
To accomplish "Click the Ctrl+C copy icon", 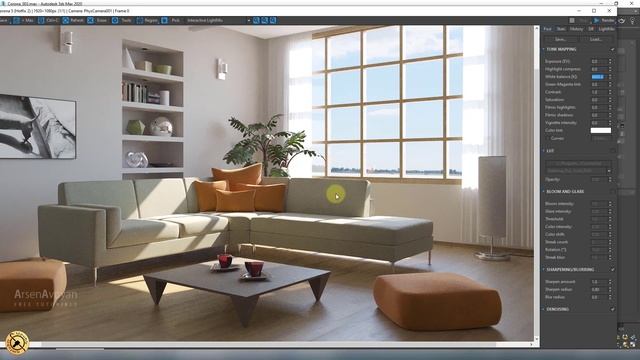I will pos(41,20).
